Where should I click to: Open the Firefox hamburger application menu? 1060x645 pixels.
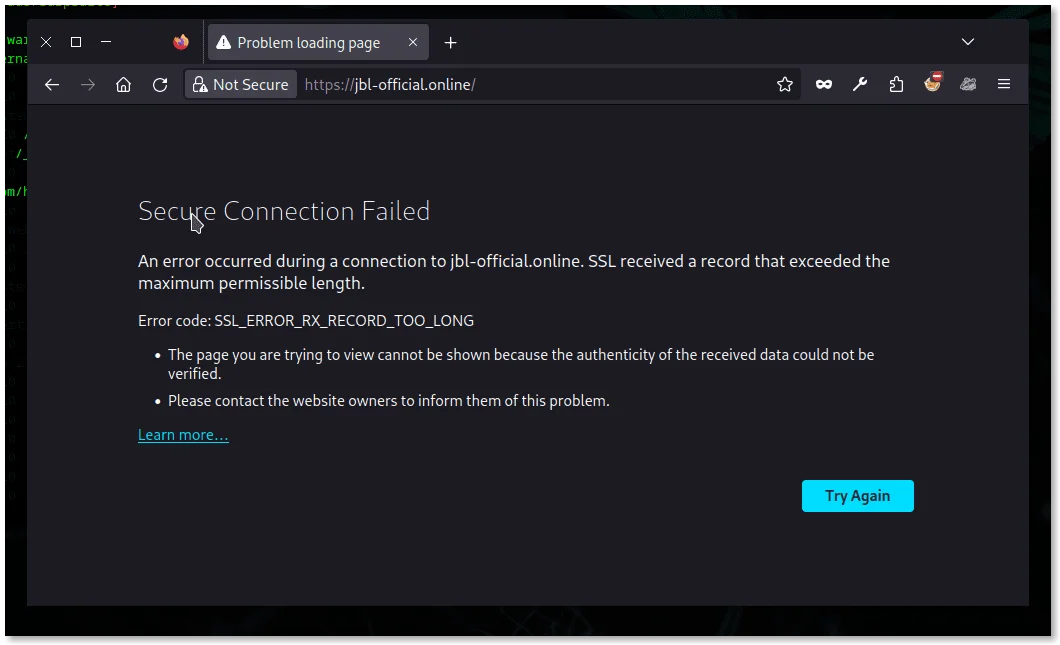pos(1004,85)
